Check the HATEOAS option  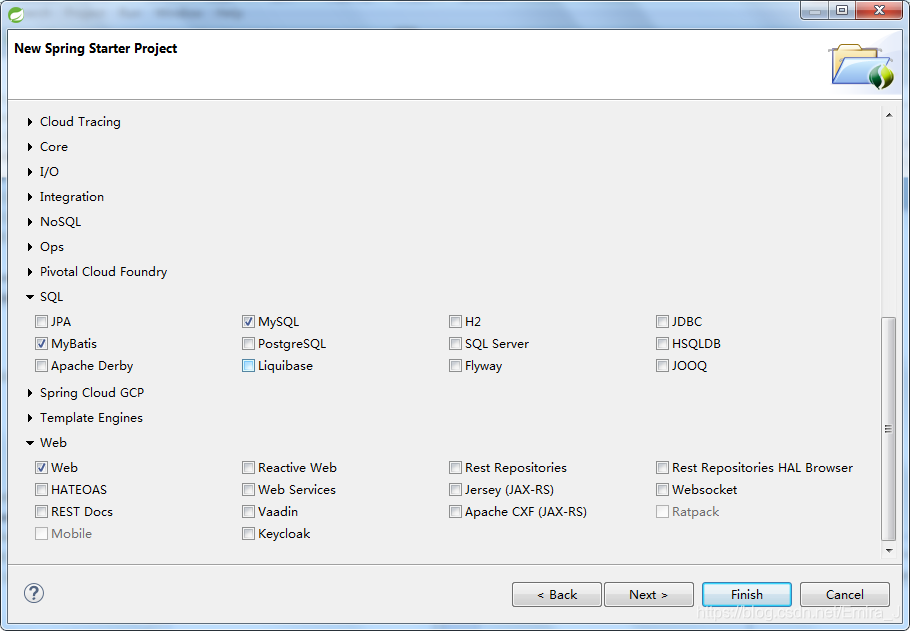41,489
